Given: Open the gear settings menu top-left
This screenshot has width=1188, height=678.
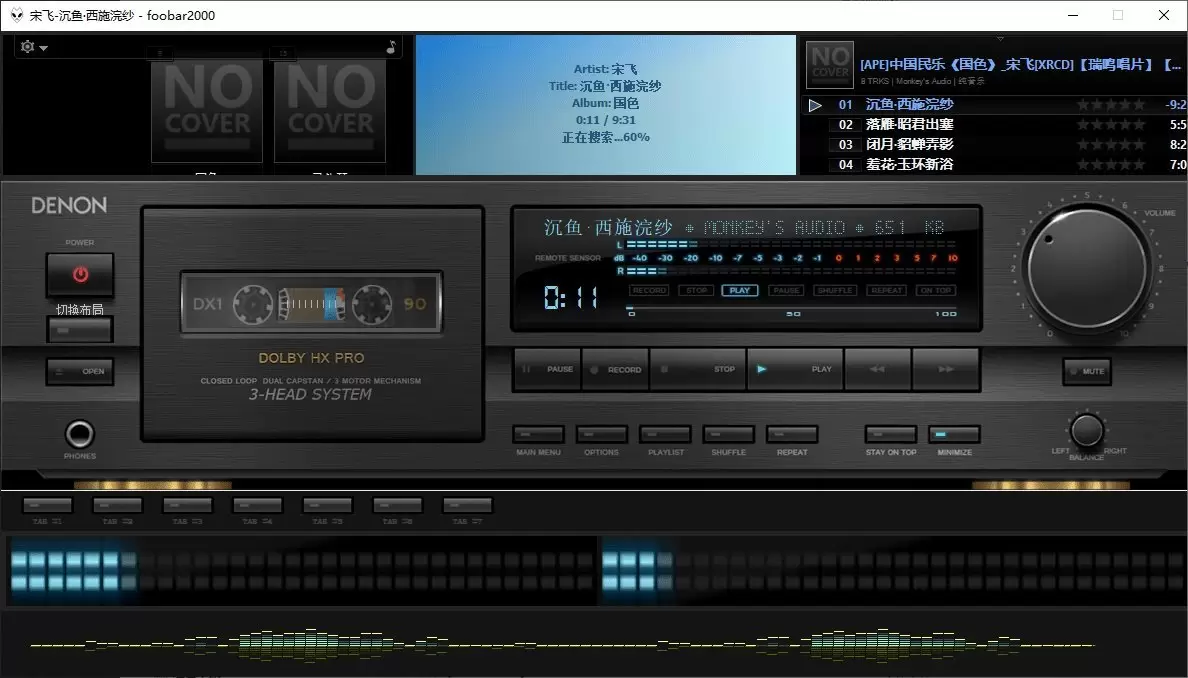Looking at the screenshot, I should coord(33,47).
